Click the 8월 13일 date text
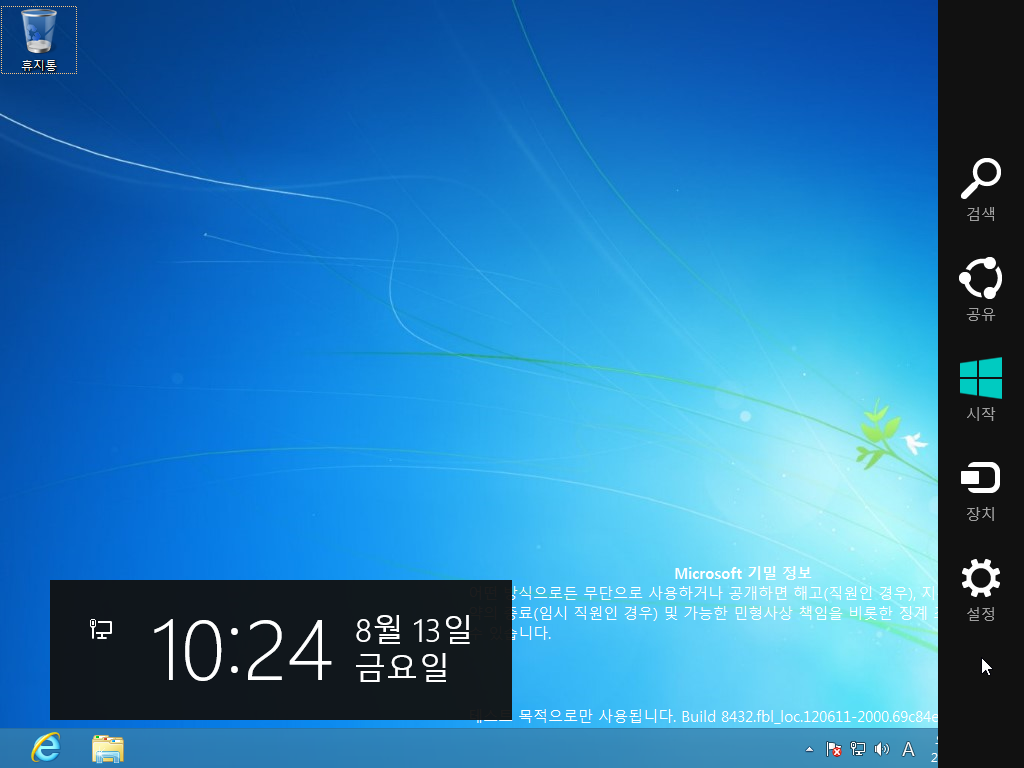The width and height of the screenshot is (1024, 768). pyautogui.click(x=413, y=629)
